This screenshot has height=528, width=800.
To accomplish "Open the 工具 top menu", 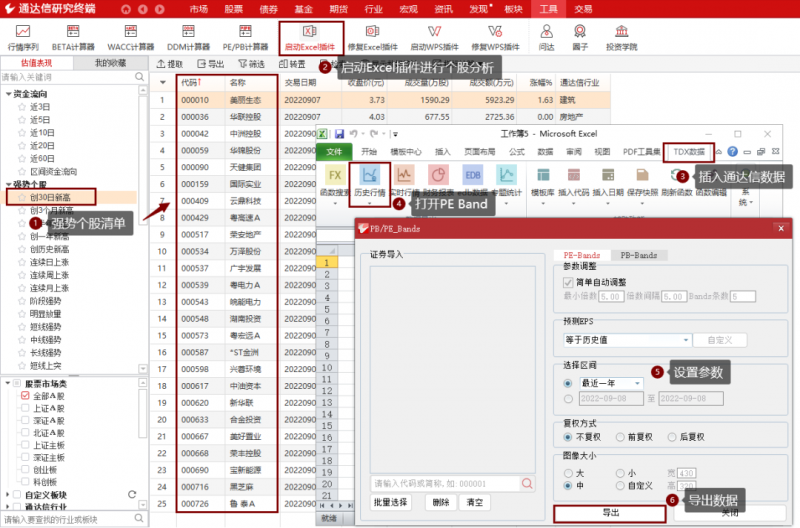I will point(548,9).
